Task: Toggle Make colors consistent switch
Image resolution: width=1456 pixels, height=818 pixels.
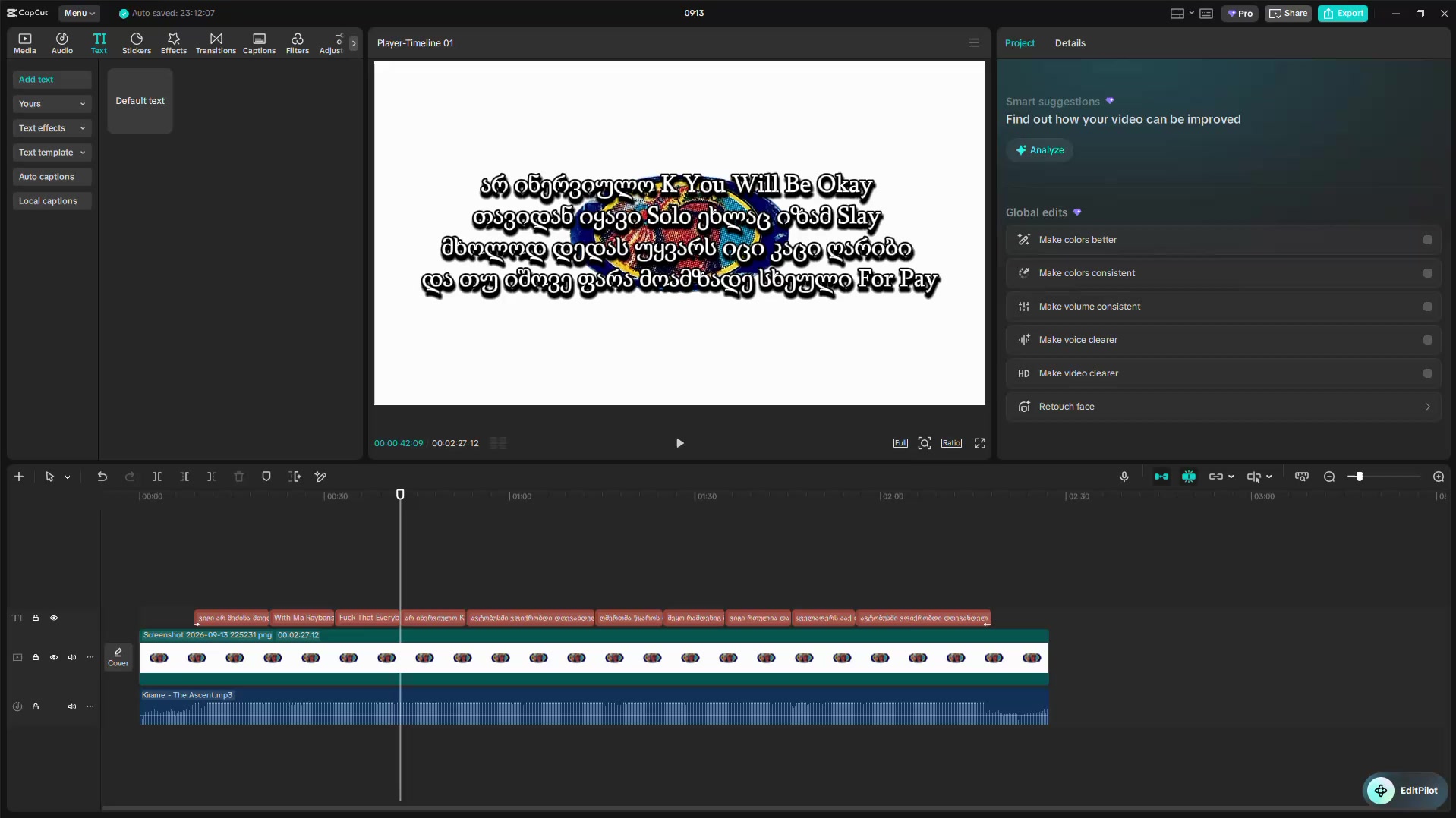Action: pos(1428,273)
